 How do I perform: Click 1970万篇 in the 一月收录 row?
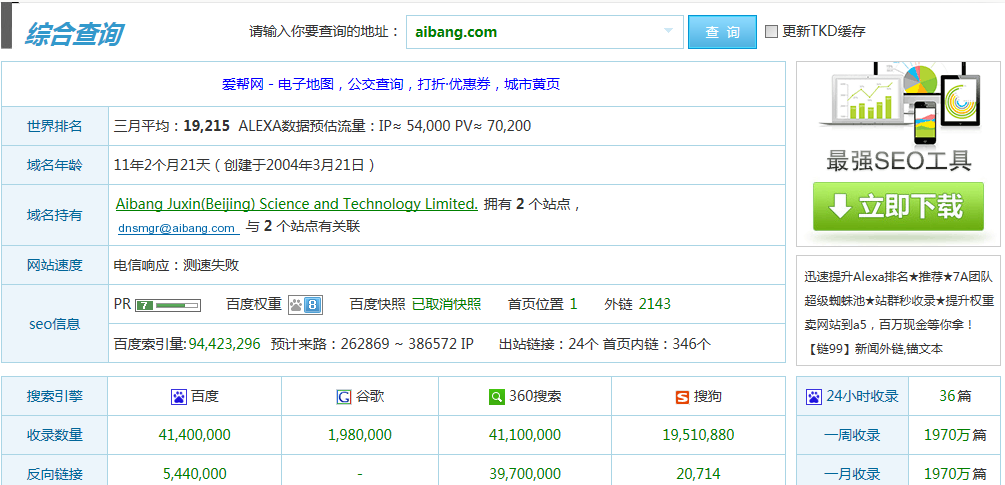955,474
